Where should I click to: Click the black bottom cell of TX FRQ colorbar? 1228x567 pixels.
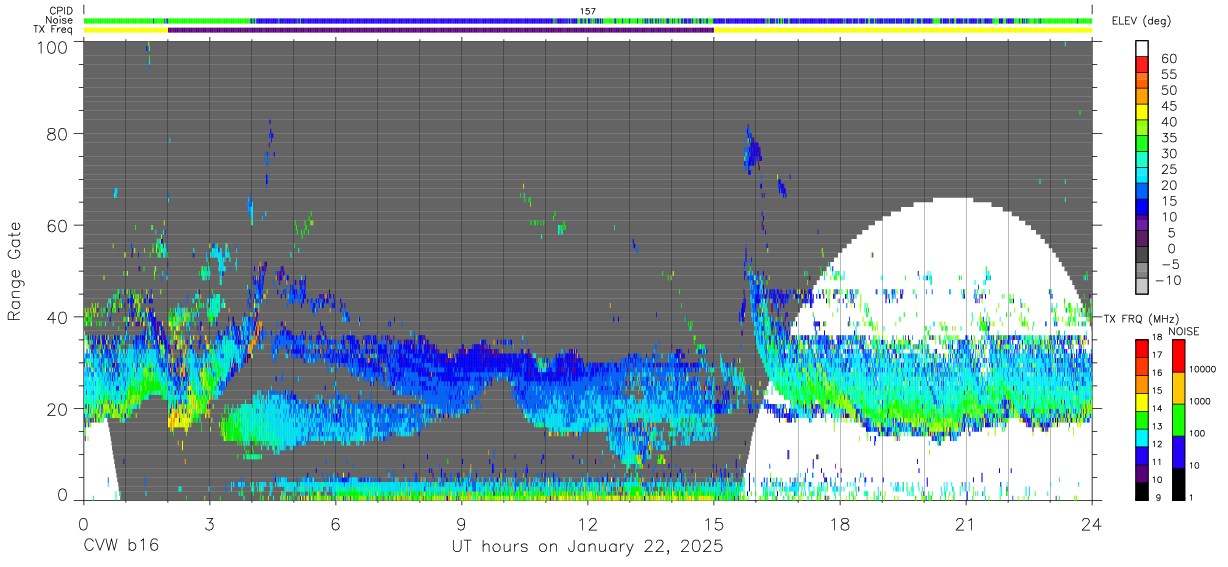click(x=1144, y=489)
